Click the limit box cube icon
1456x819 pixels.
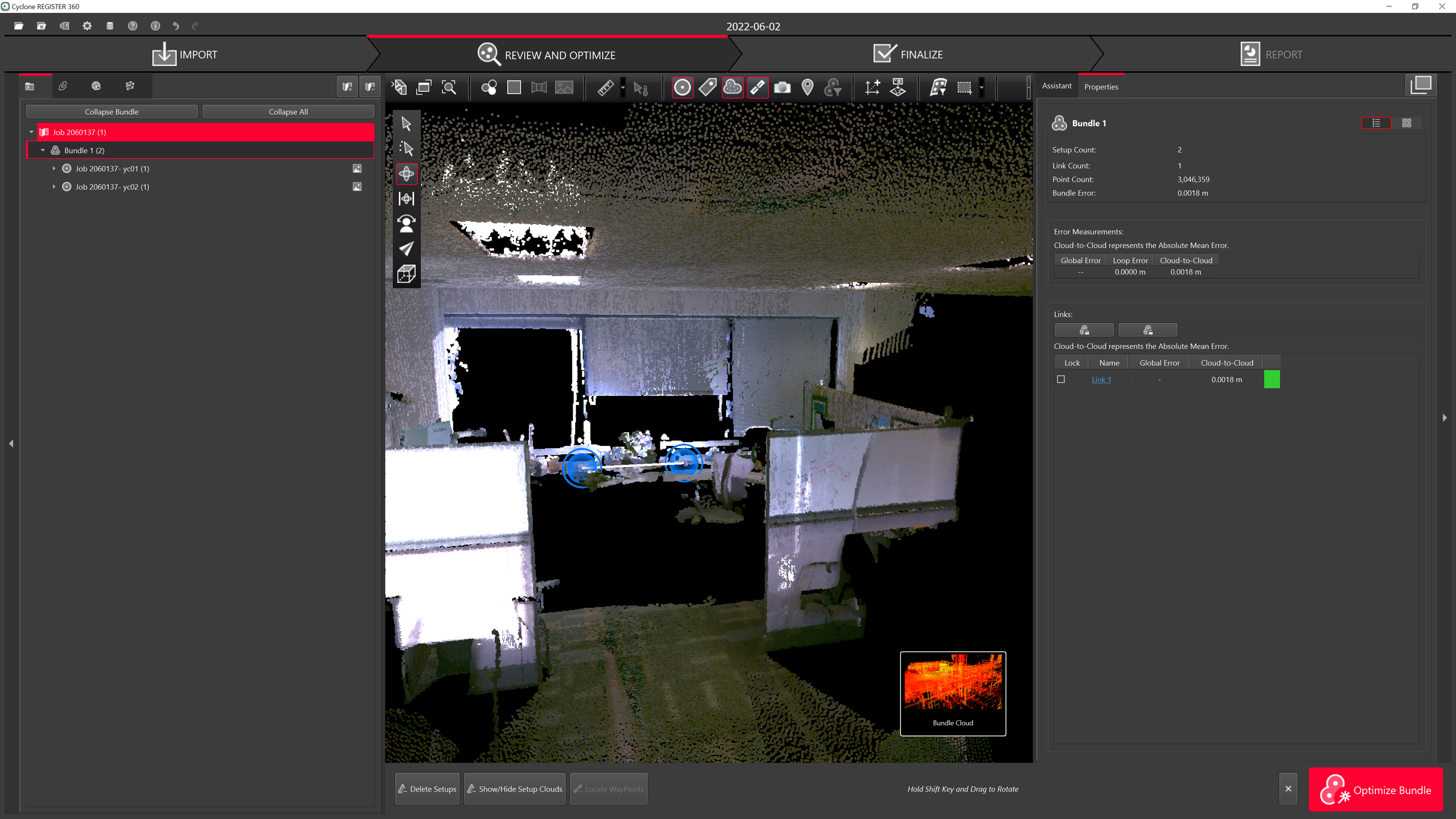click(x=407, y=274)
